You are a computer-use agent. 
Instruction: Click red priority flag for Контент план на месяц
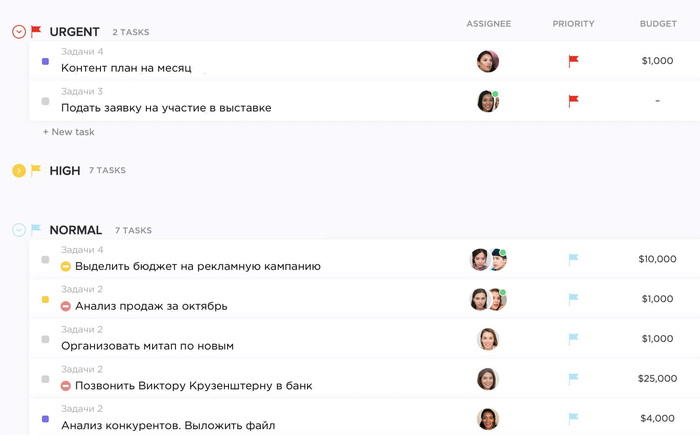573,61
